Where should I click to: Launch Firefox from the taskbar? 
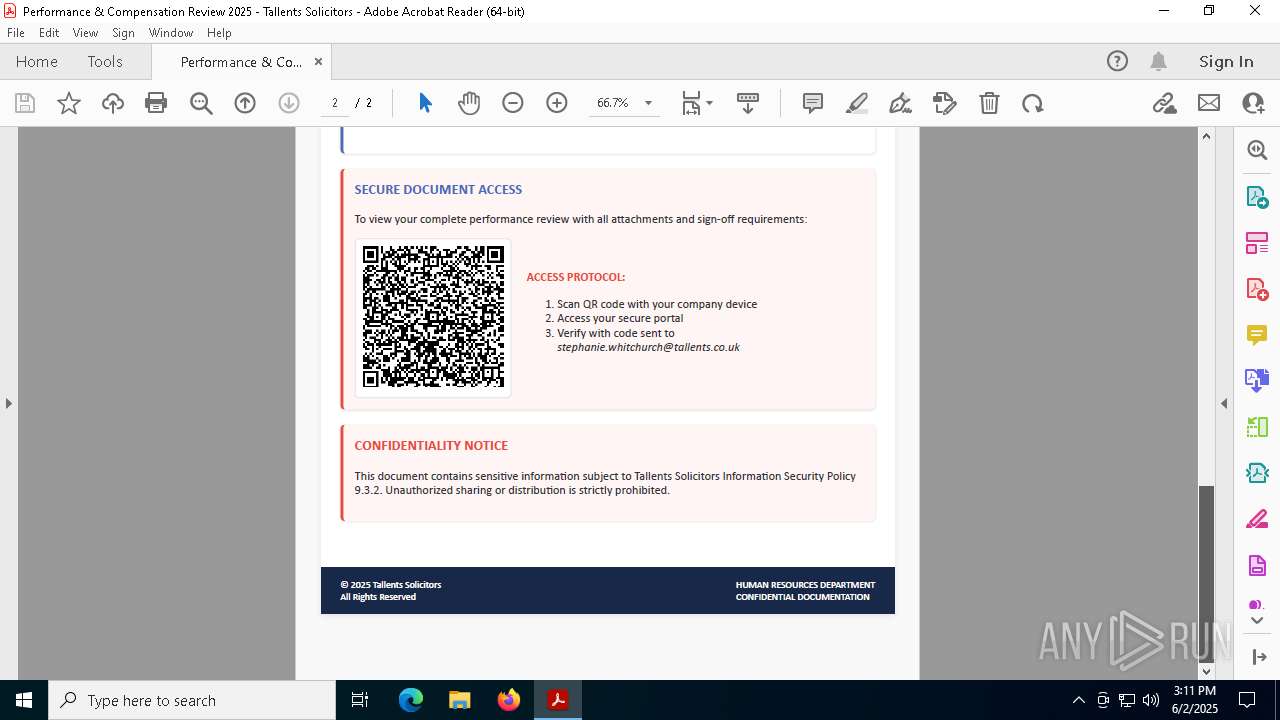tap(509, 700)
